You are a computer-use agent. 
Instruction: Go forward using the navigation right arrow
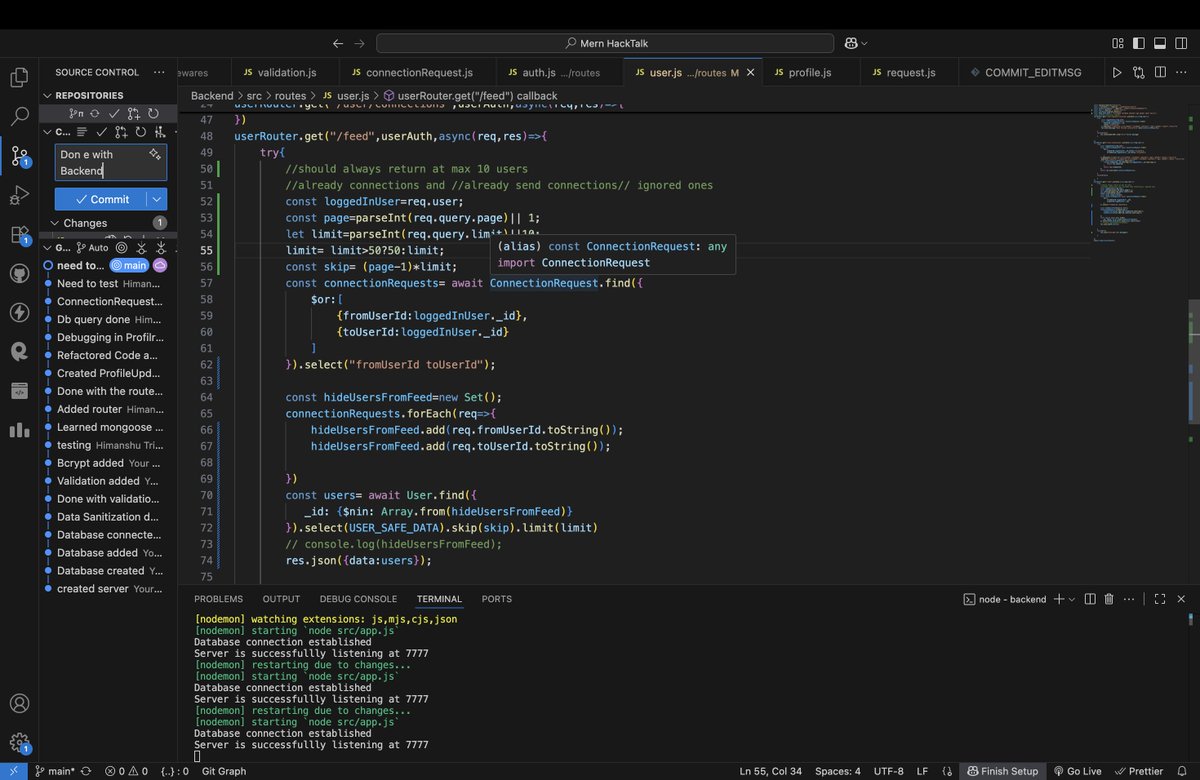pyautogui.click(x=360, y=43)
